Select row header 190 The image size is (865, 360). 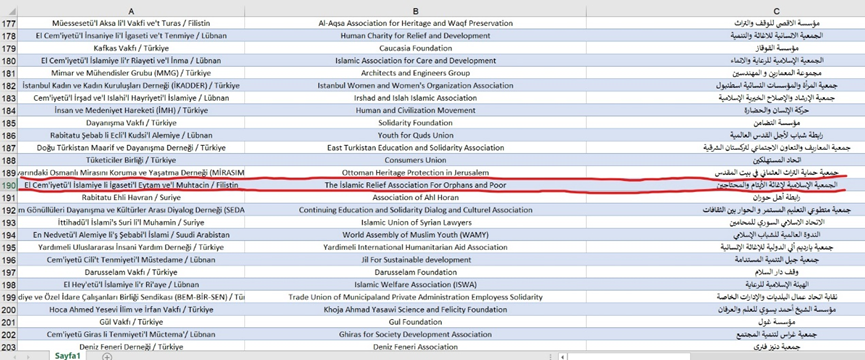tap(9, 186)
